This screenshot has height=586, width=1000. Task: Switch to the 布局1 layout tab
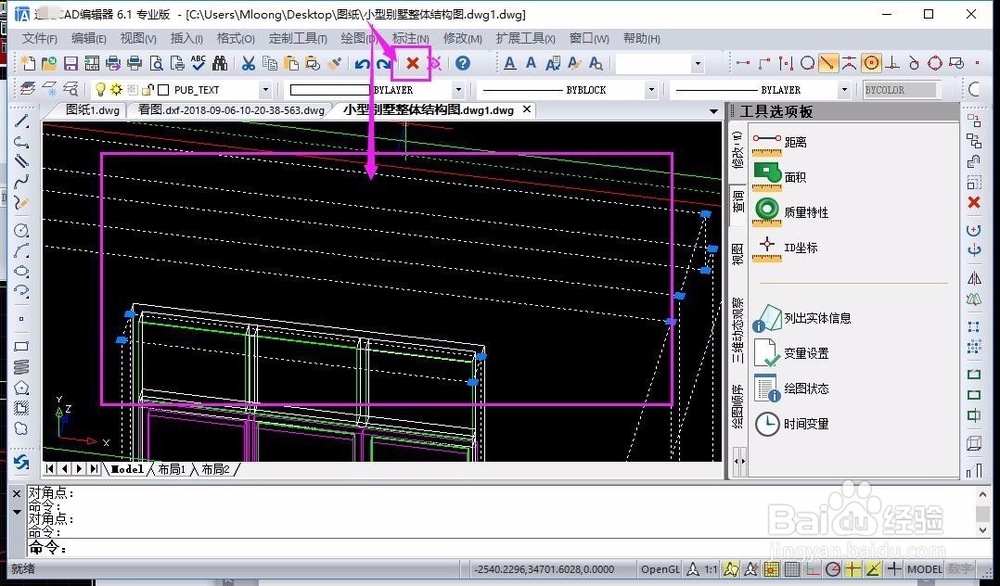tap(172, 469)
